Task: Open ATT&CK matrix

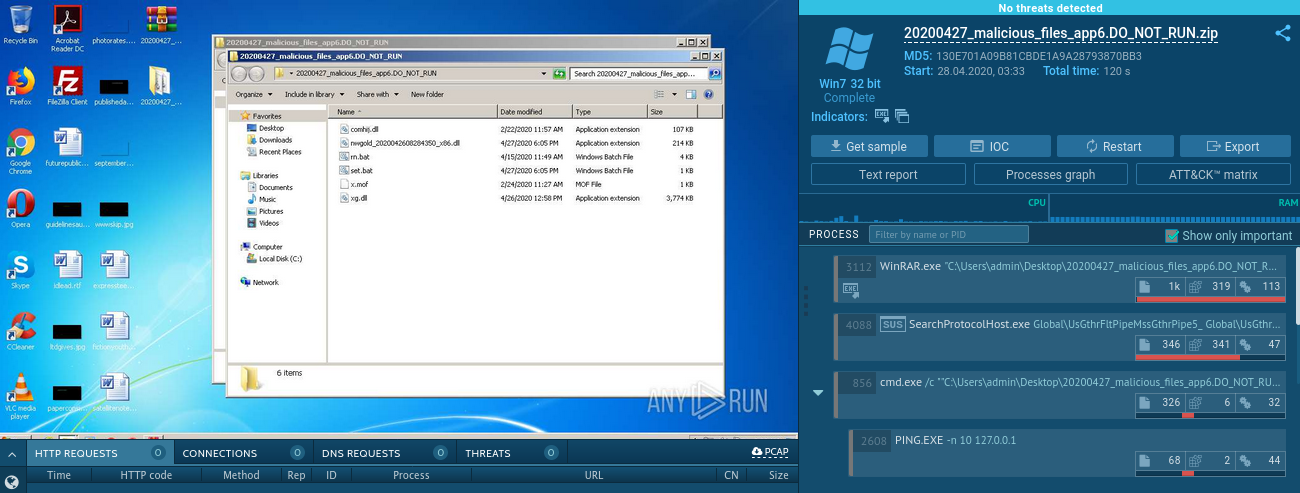Action: pyautogui.click(x=1211, y=174)
